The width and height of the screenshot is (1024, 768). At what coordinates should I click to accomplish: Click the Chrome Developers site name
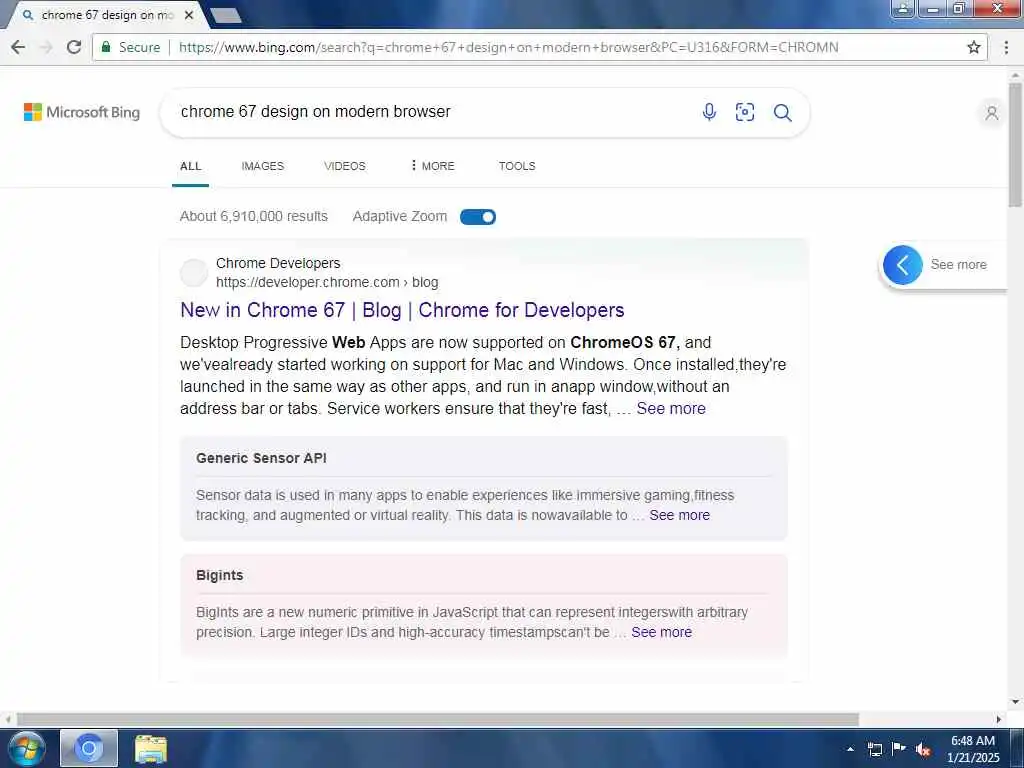[x=278, y=263]
